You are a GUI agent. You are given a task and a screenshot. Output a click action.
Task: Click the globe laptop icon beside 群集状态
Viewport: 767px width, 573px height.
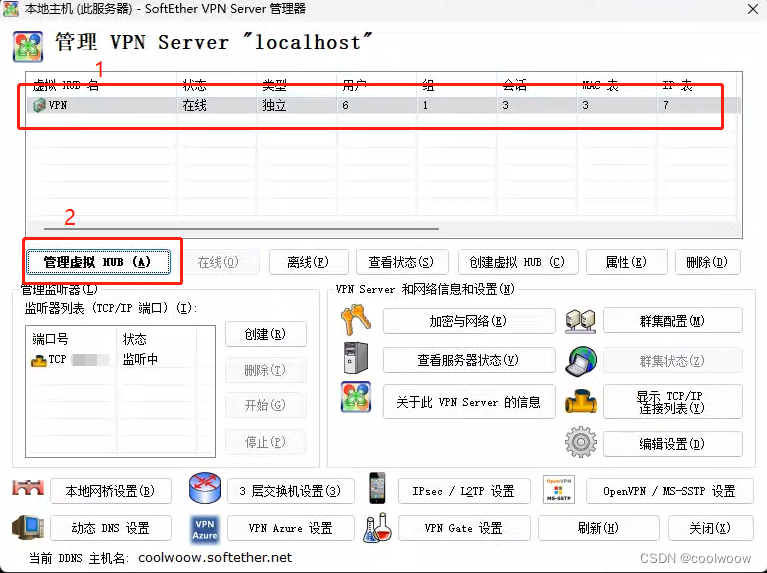(x=581, y=361)
